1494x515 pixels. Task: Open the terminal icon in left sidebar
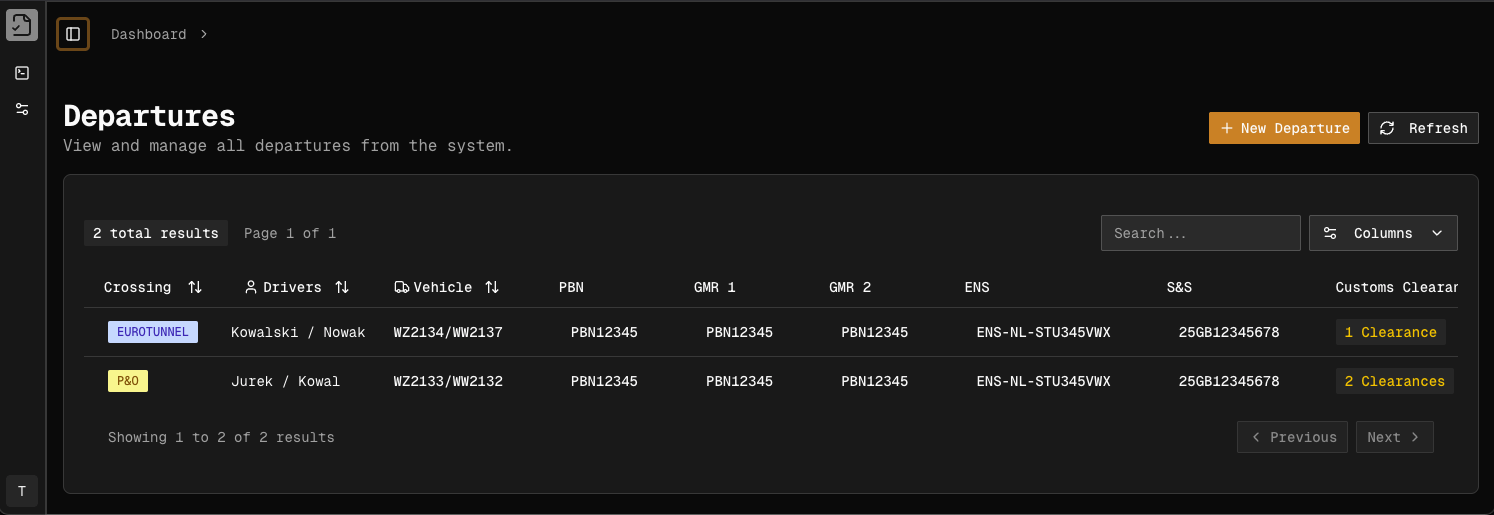pos(22,73)
